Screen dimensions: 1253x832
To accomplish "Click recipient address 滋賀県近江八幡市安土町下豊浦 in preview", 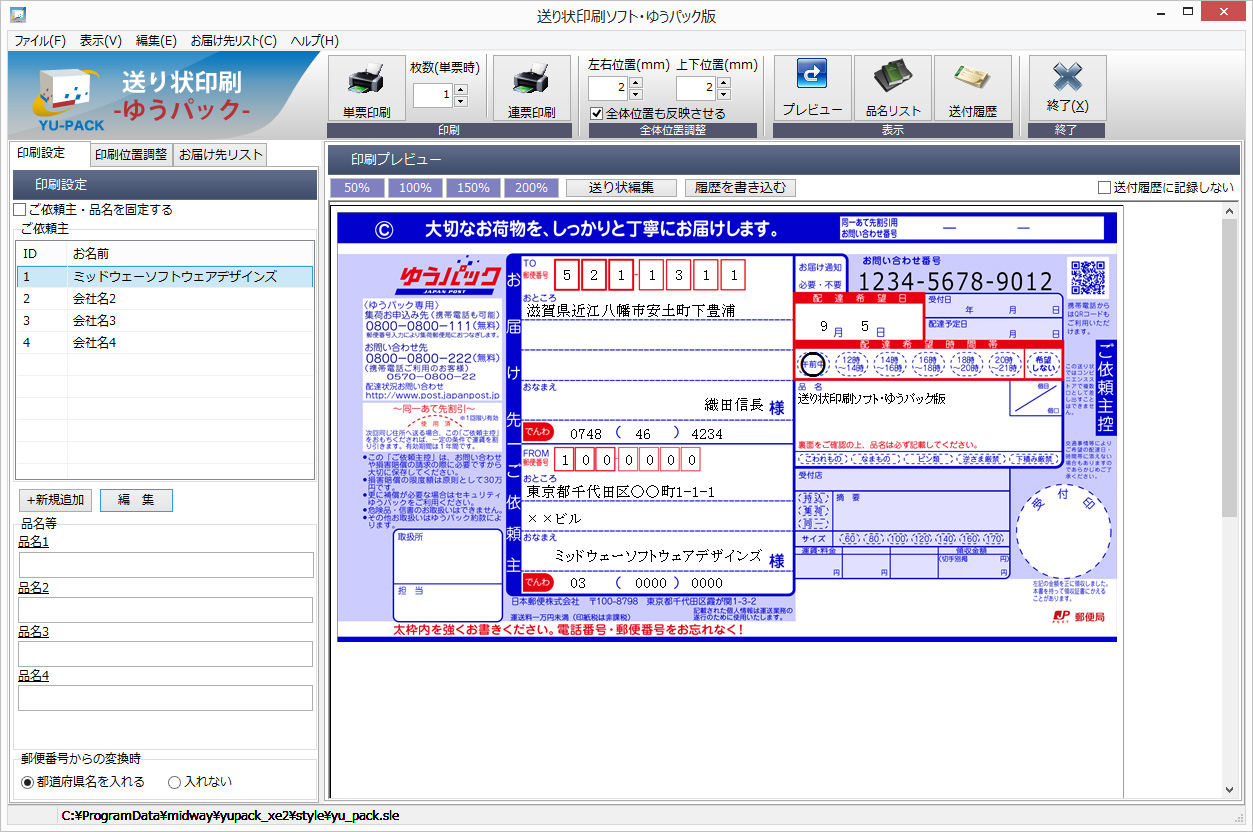I will click(630, 311).
